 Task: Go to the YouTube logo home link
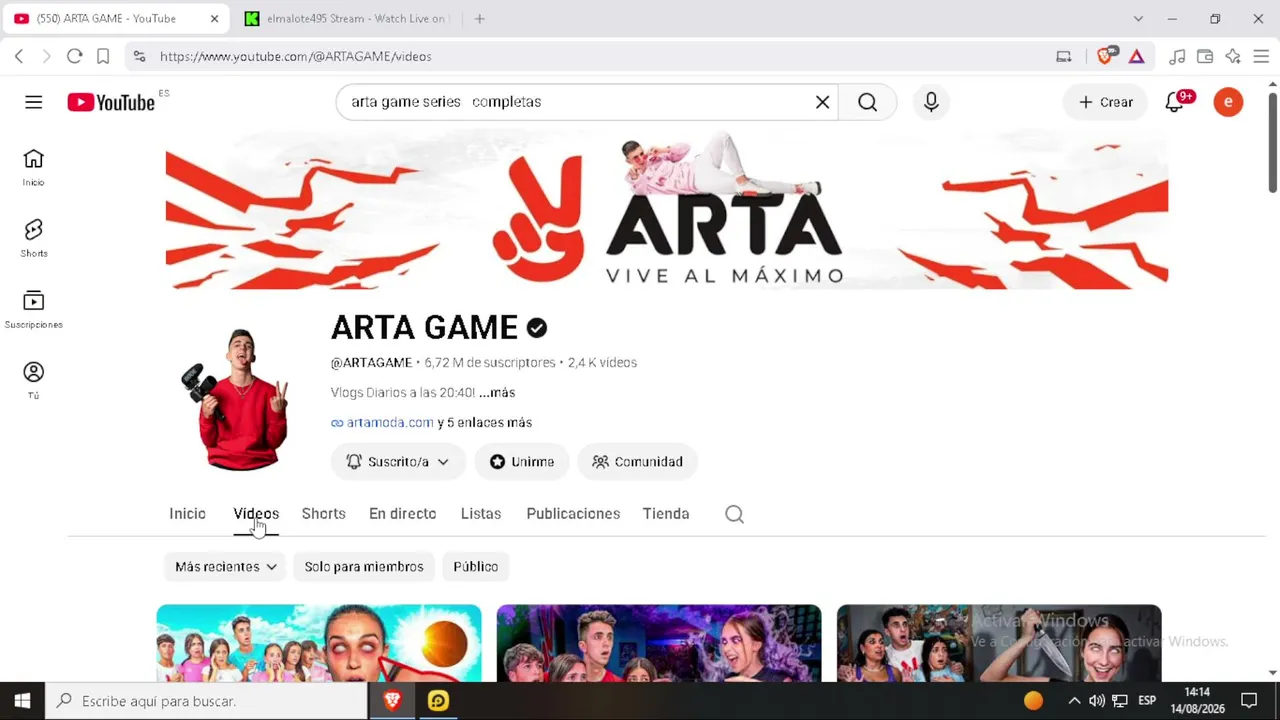coord(111,102)
